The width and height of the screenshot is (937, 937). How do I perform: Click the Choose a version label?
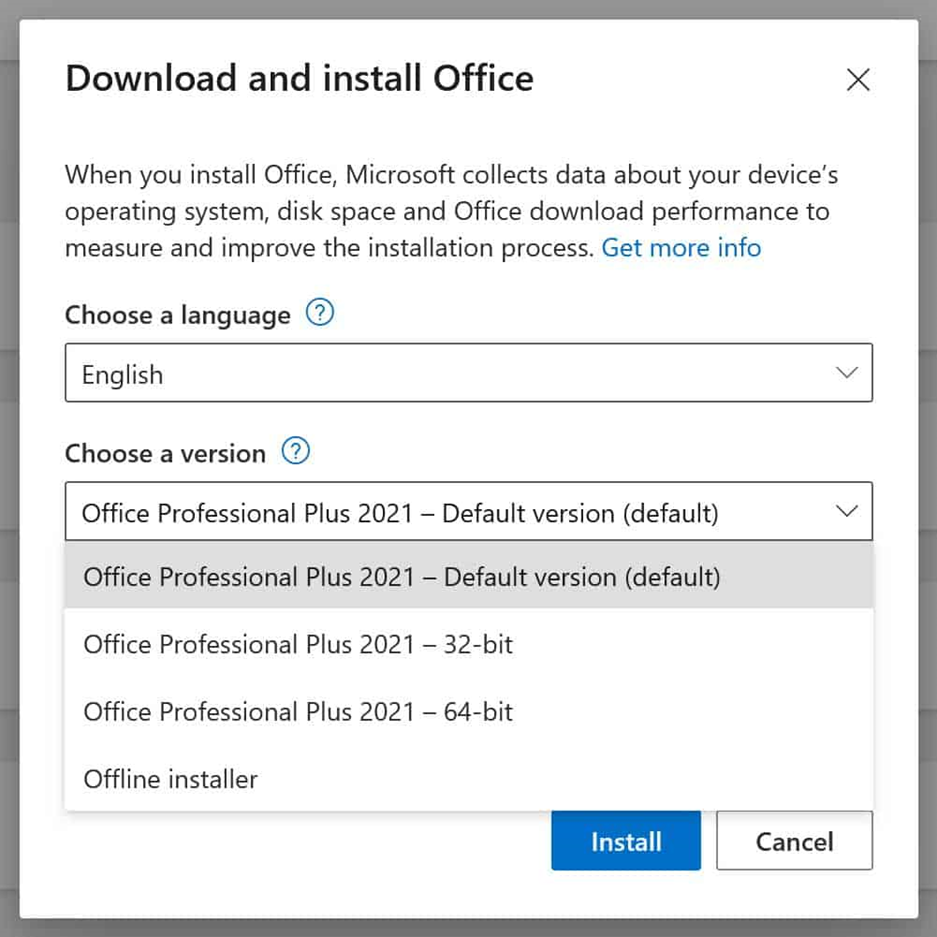click(165, 453)
